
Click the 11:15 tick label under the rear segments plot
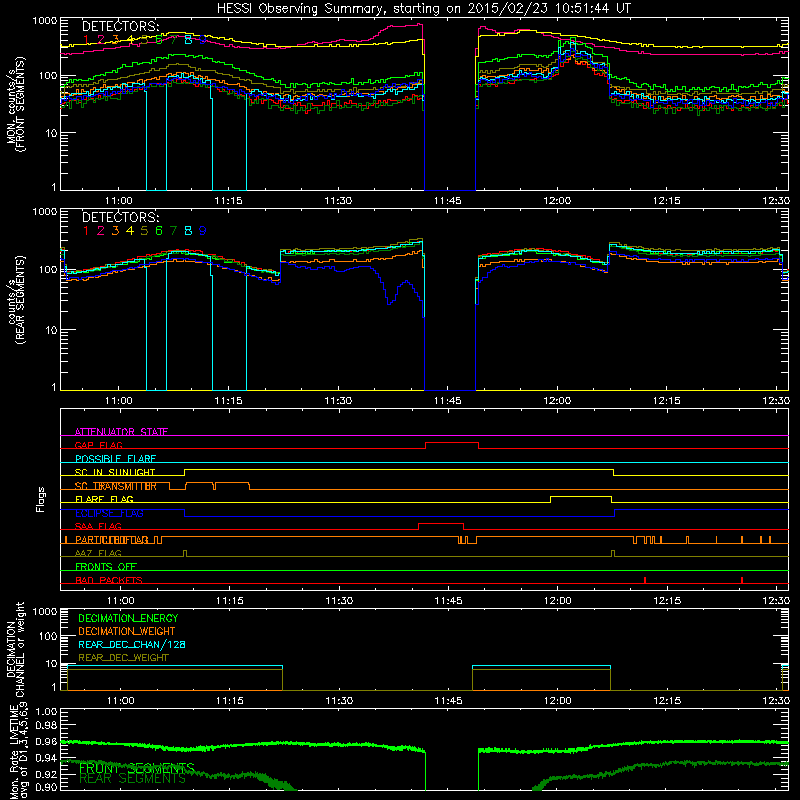click(229, 401)
